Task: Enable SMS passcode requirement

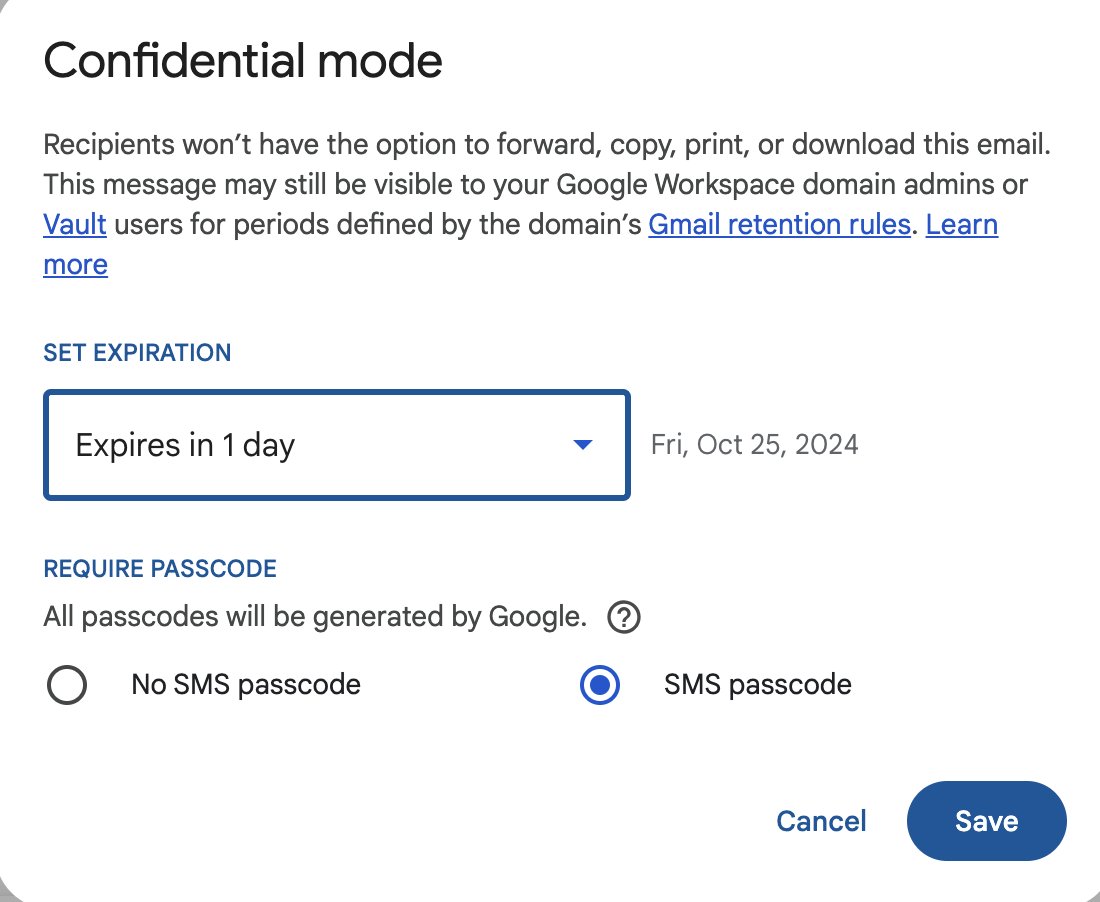Action: [x=599, y=685]
